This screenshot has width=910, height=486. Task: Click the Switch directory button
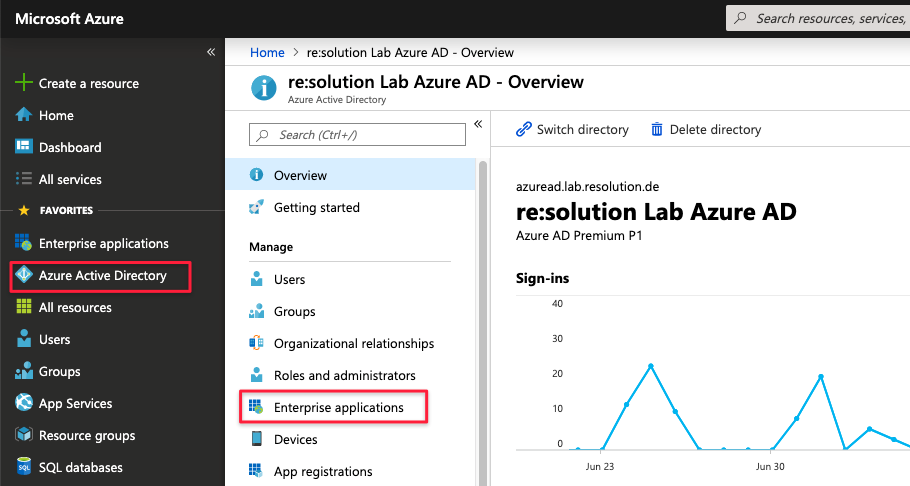coord(572,129)
